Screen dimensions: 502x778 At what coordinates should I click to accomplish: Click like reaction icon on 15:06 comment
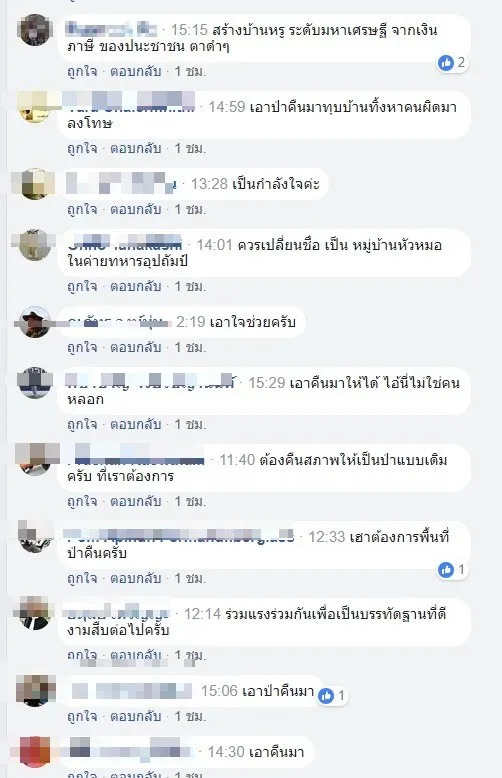326,696
